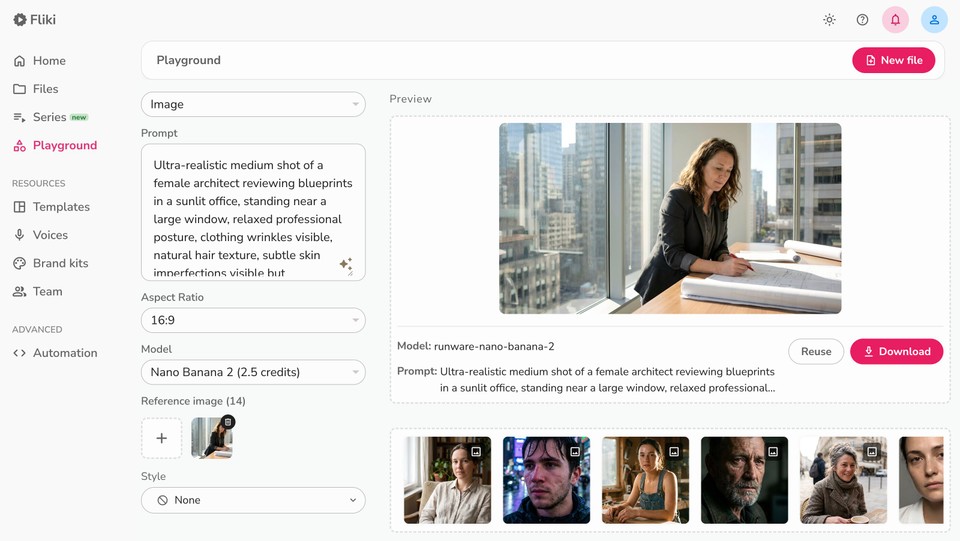This screenshot has height=541, width=960.
Task: Toggle light/dark theme sun icon
Action: (x=829, y=19)
